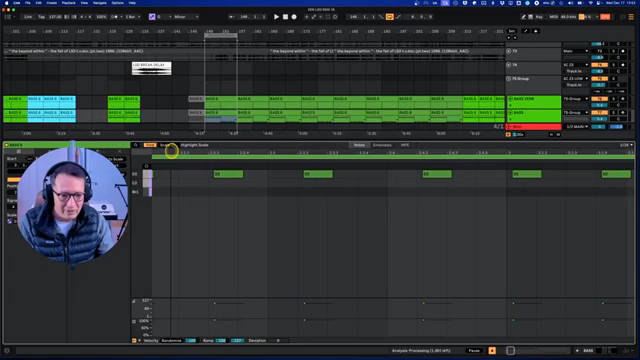Image resolution: width=640 pixels, height=360 pixels.
Task: Click the Randomize velocity button
Action: coord(171,340)
